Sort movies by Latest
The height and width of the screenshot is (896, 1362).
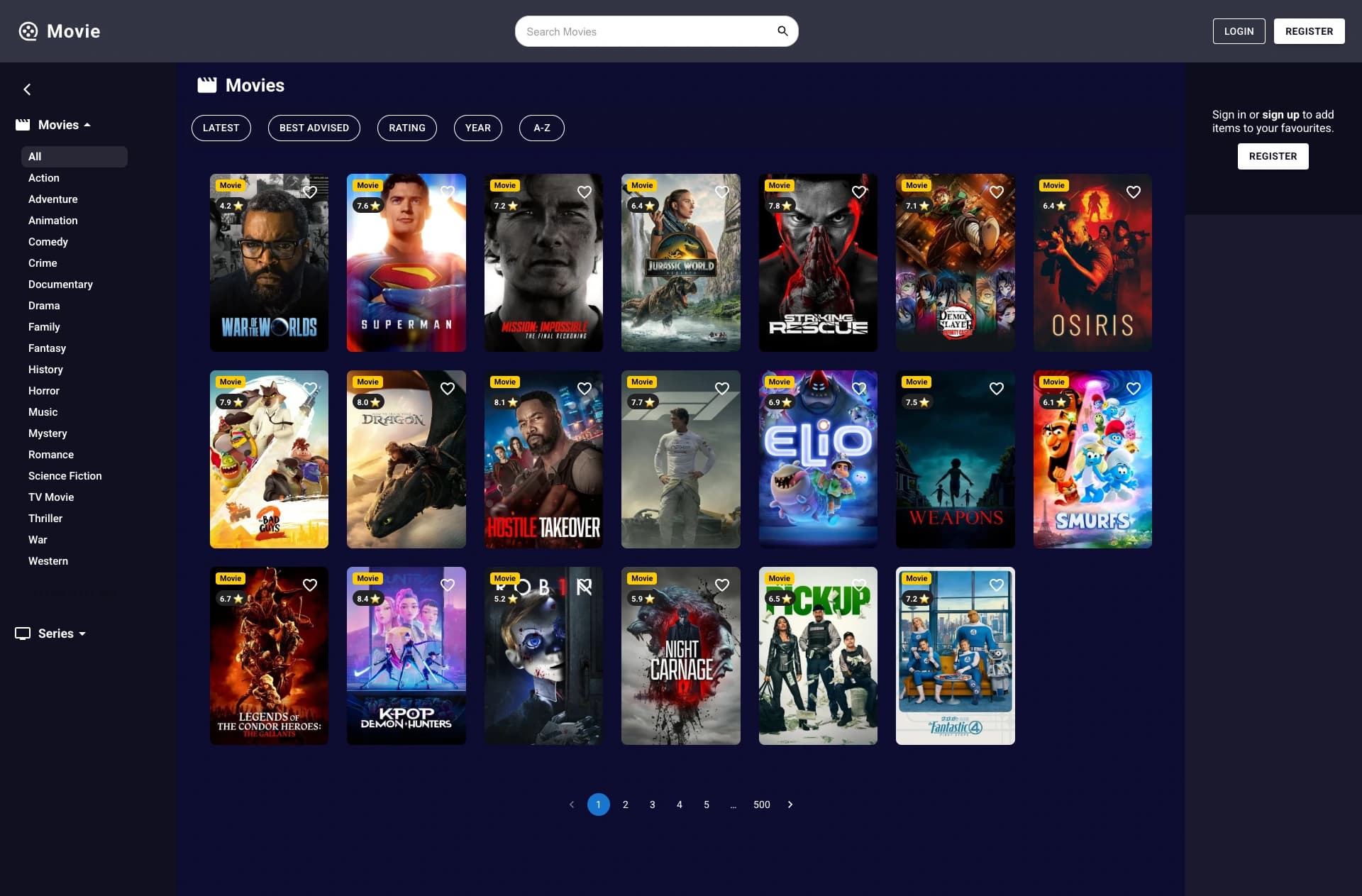(221, 128)
